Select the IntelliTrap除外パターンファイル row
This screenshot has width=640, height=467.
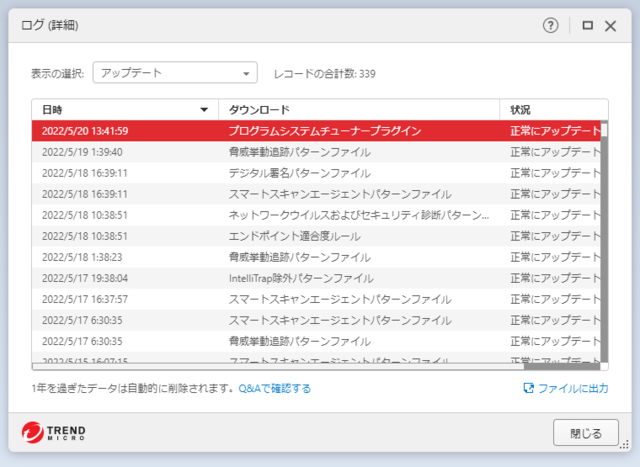click(316, 278)
